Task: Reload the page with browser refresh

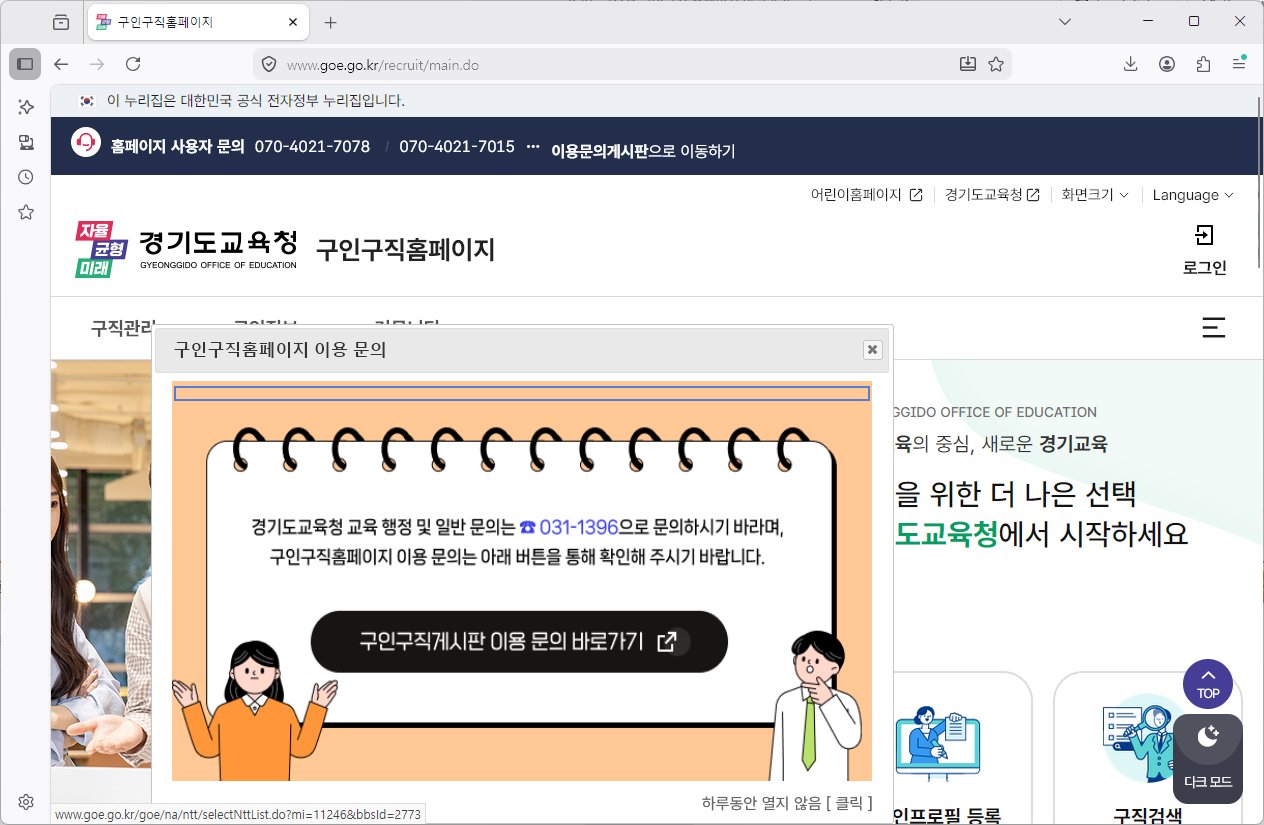Action: [x=133, y=64]
